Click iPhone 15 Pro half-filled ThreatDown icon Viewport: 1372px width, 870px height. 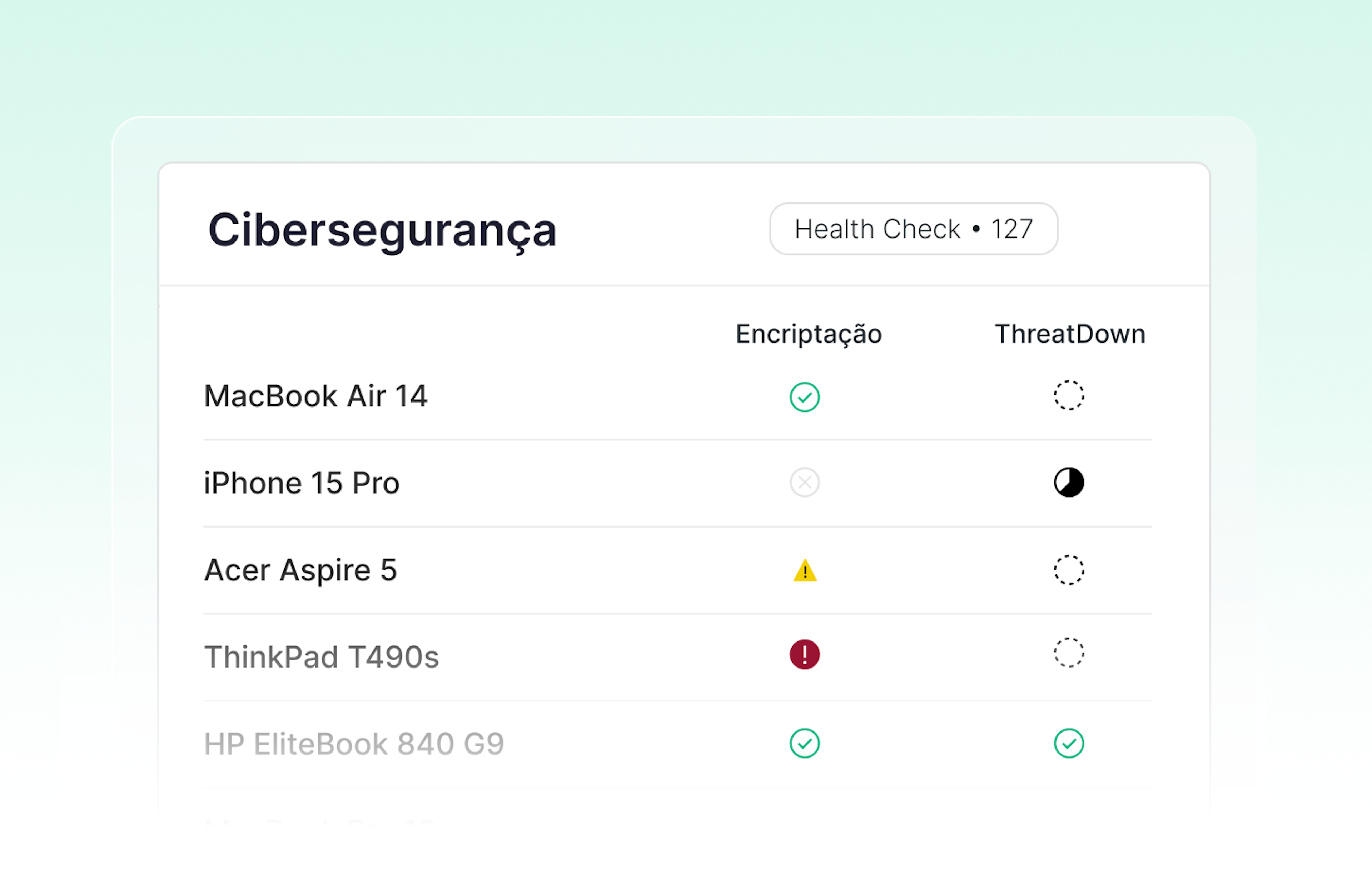1068,483
